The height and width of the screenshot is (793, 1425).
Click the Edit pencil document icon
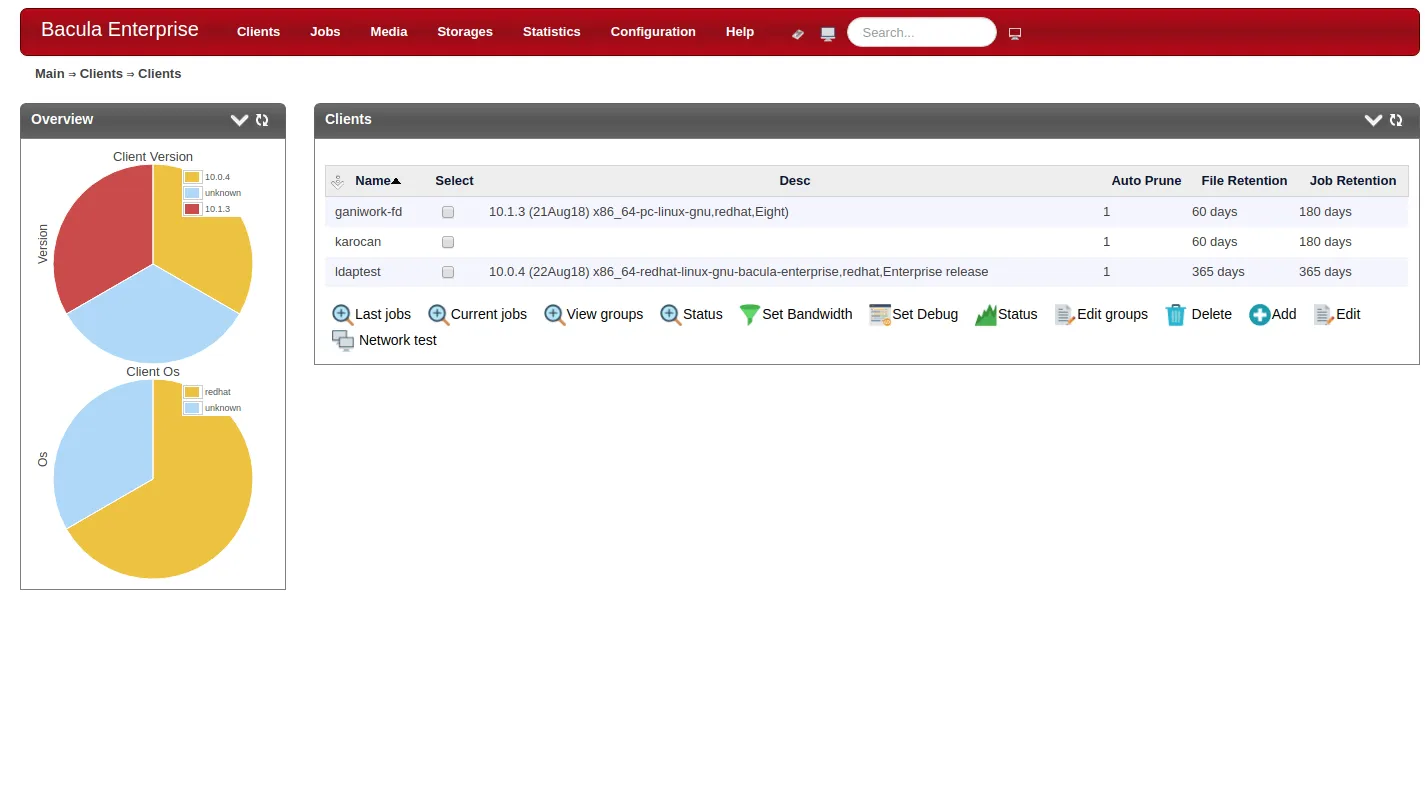coord(1324,315)
